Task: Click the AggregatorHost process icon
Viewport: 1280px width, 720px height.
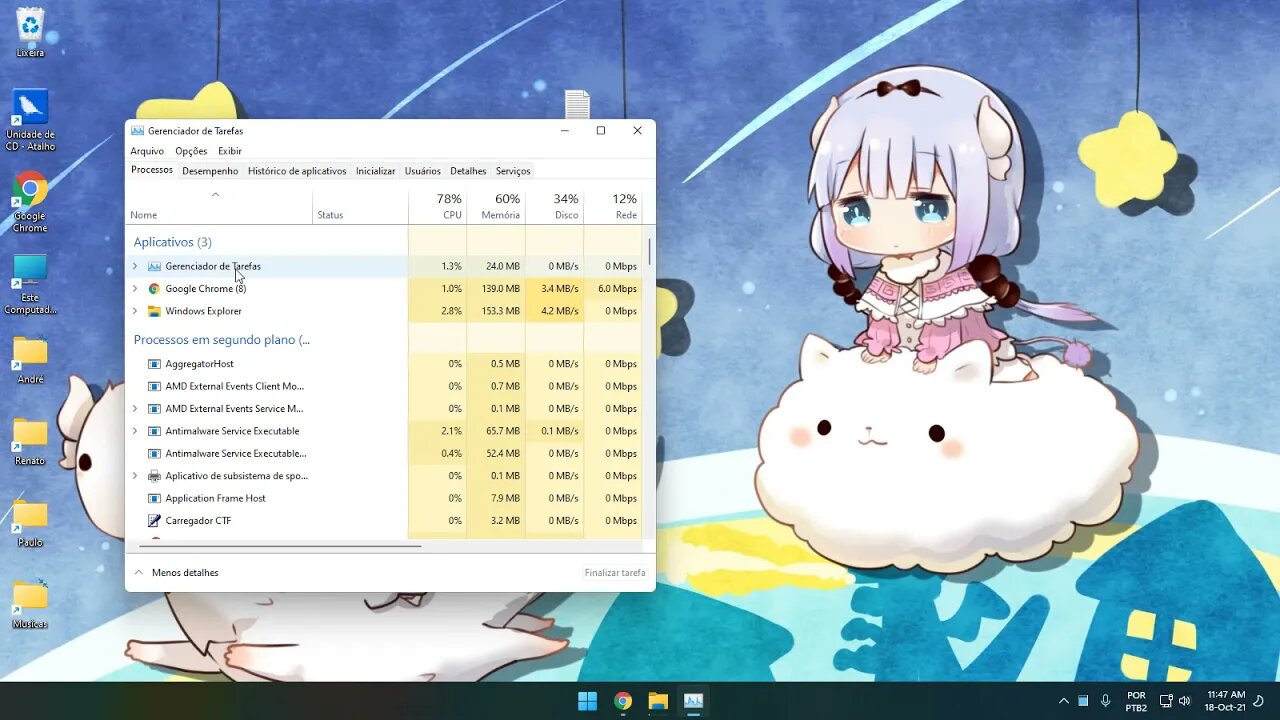Action: (x=154, y=364)
